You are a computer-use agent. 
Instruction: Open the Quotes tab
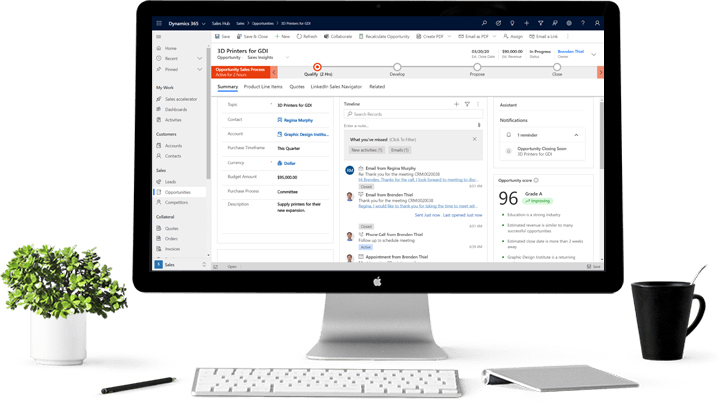(x=297, y=87)
